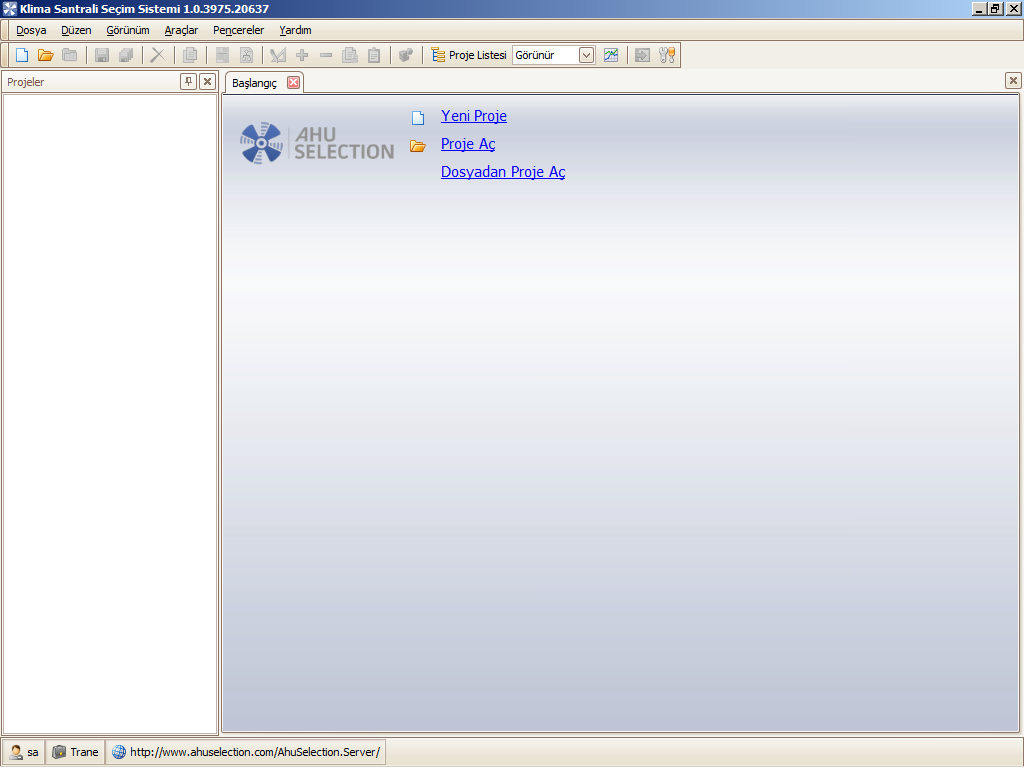Viewport: 1024px width, 768px height.
Task: Open the wrench tools settings icon
Action: point(667,56)
